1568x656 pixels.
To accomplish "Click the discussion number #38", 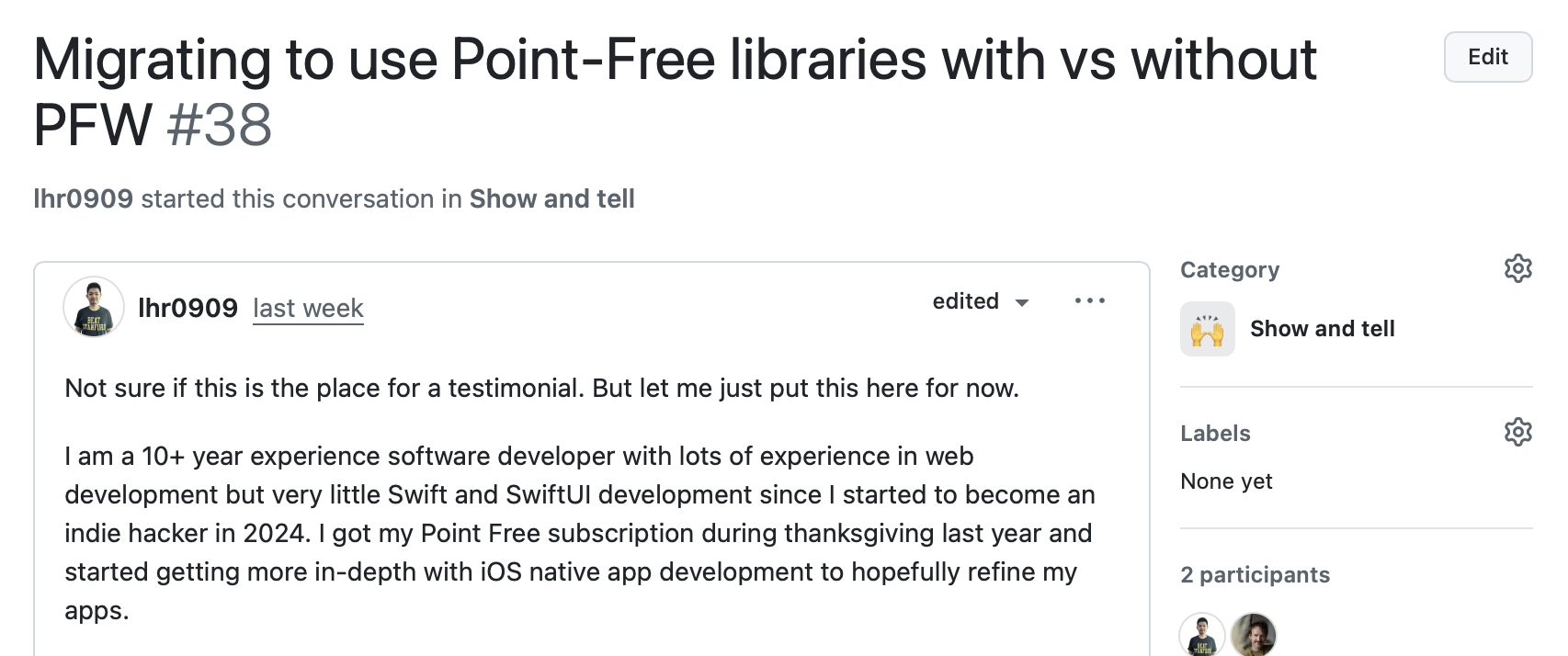I will pos(220,125).
